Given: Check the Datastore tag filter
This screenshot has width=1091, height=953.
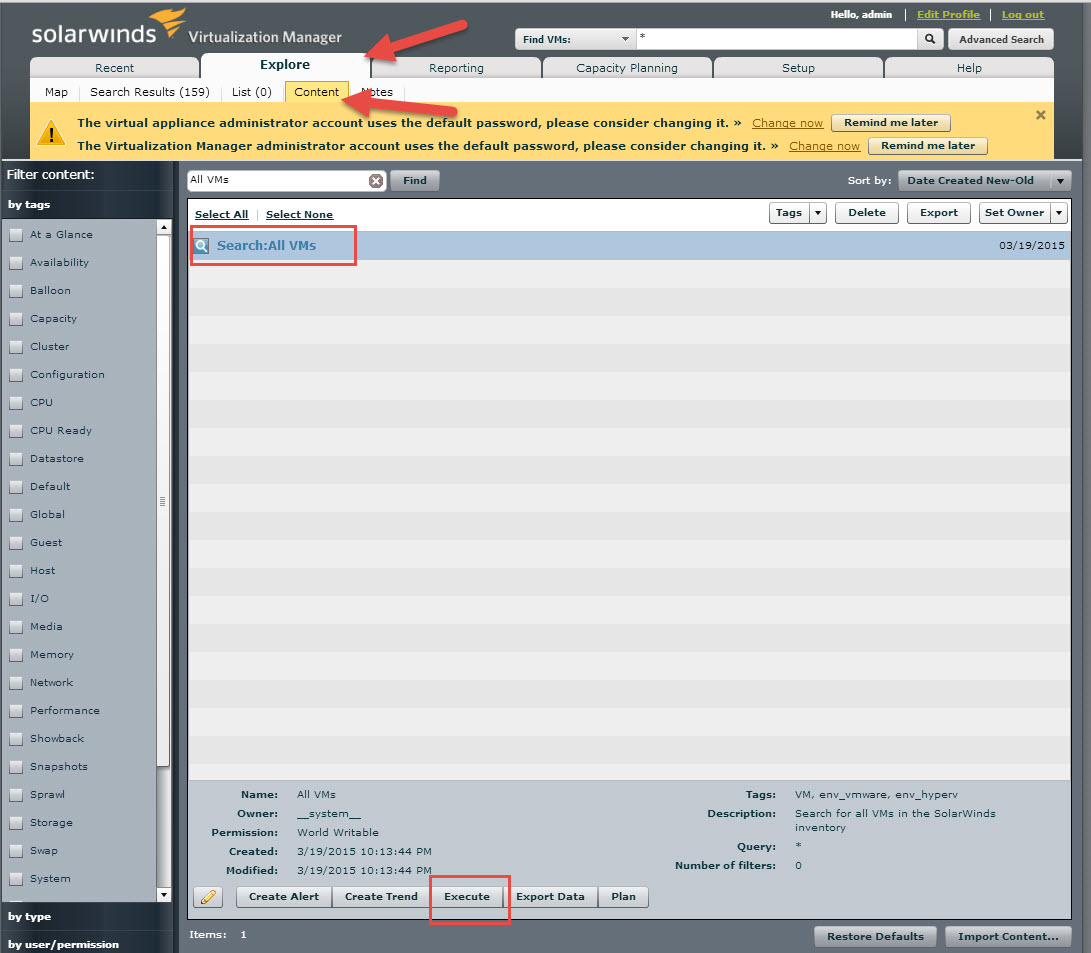Looking at the screenshot, I should 15,459.
